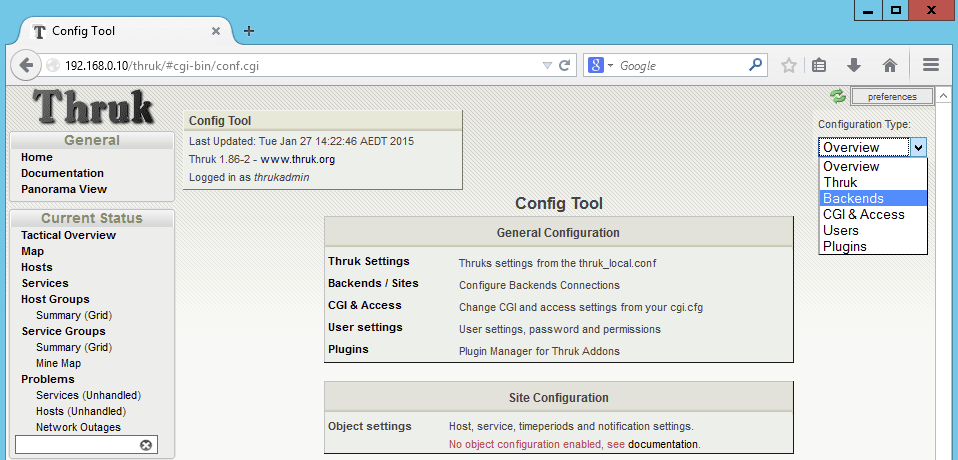Reload the page with the refresh icon
Screen dimensions: 958x460
coord(565,65)
